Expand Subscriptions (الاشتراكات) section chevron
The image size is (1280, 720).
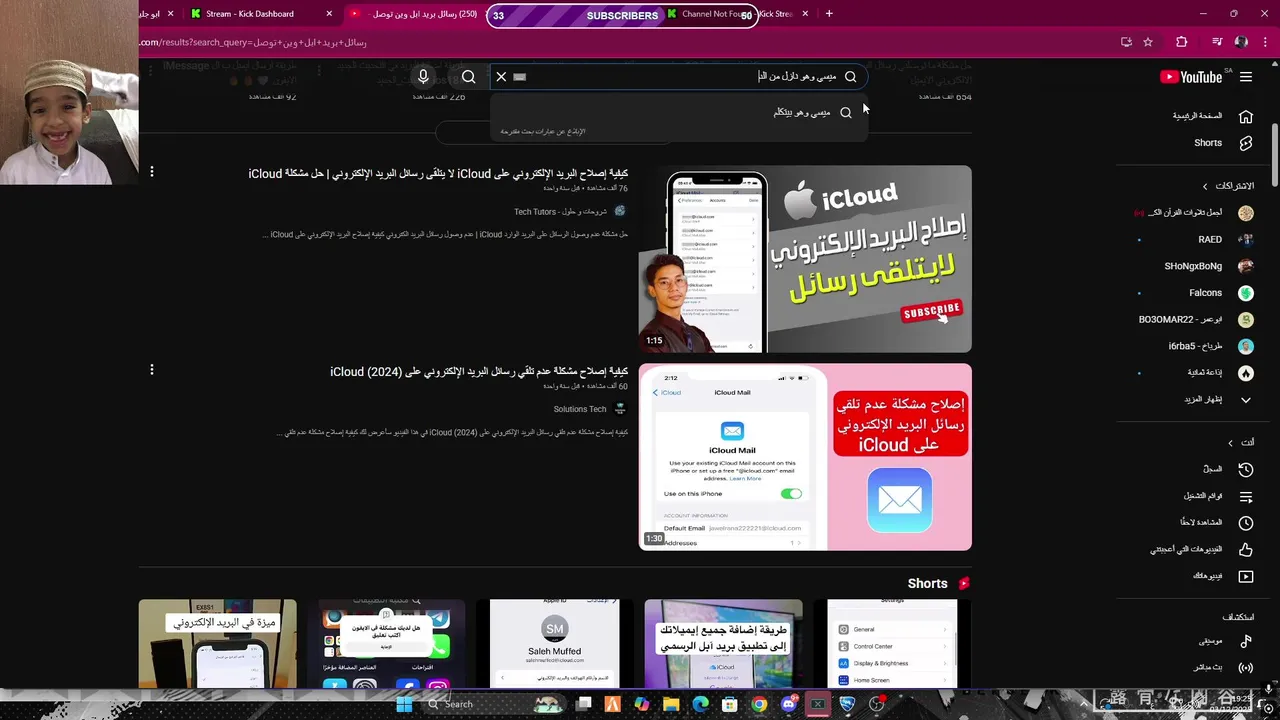click(1205, 186)
